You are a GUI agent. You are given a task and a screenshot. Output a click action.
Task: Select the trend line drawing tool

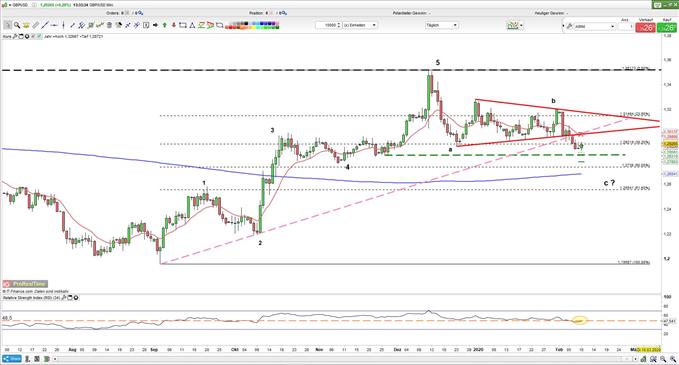[x=45, y=25]
